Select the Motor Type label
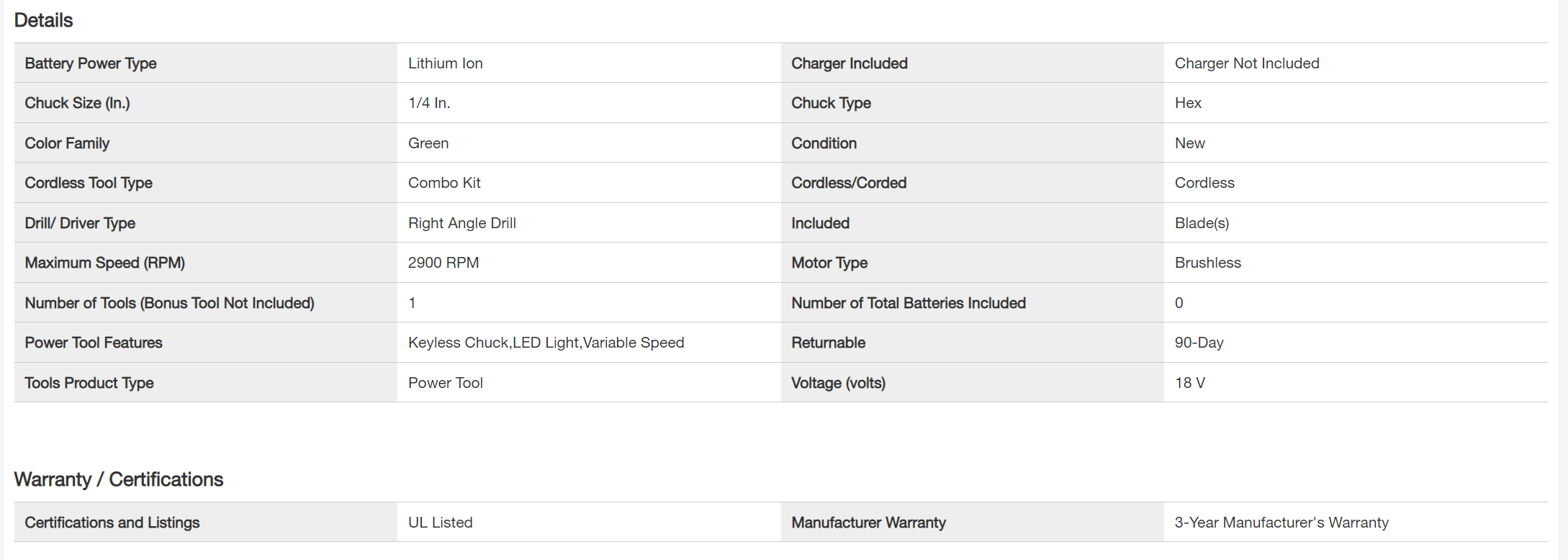This screenshot has width=1568, height=560. click(x=829, y=263)
